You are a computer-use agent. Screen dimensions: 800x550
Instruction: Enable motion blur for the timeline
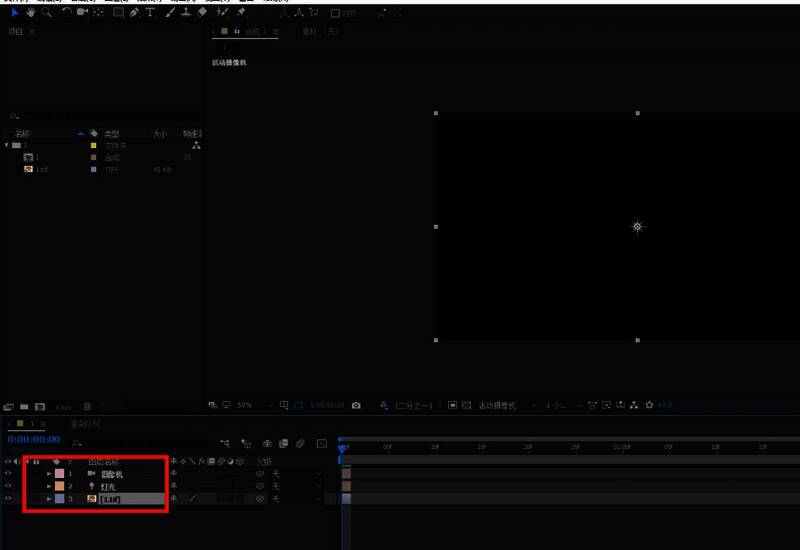(300, 443)
